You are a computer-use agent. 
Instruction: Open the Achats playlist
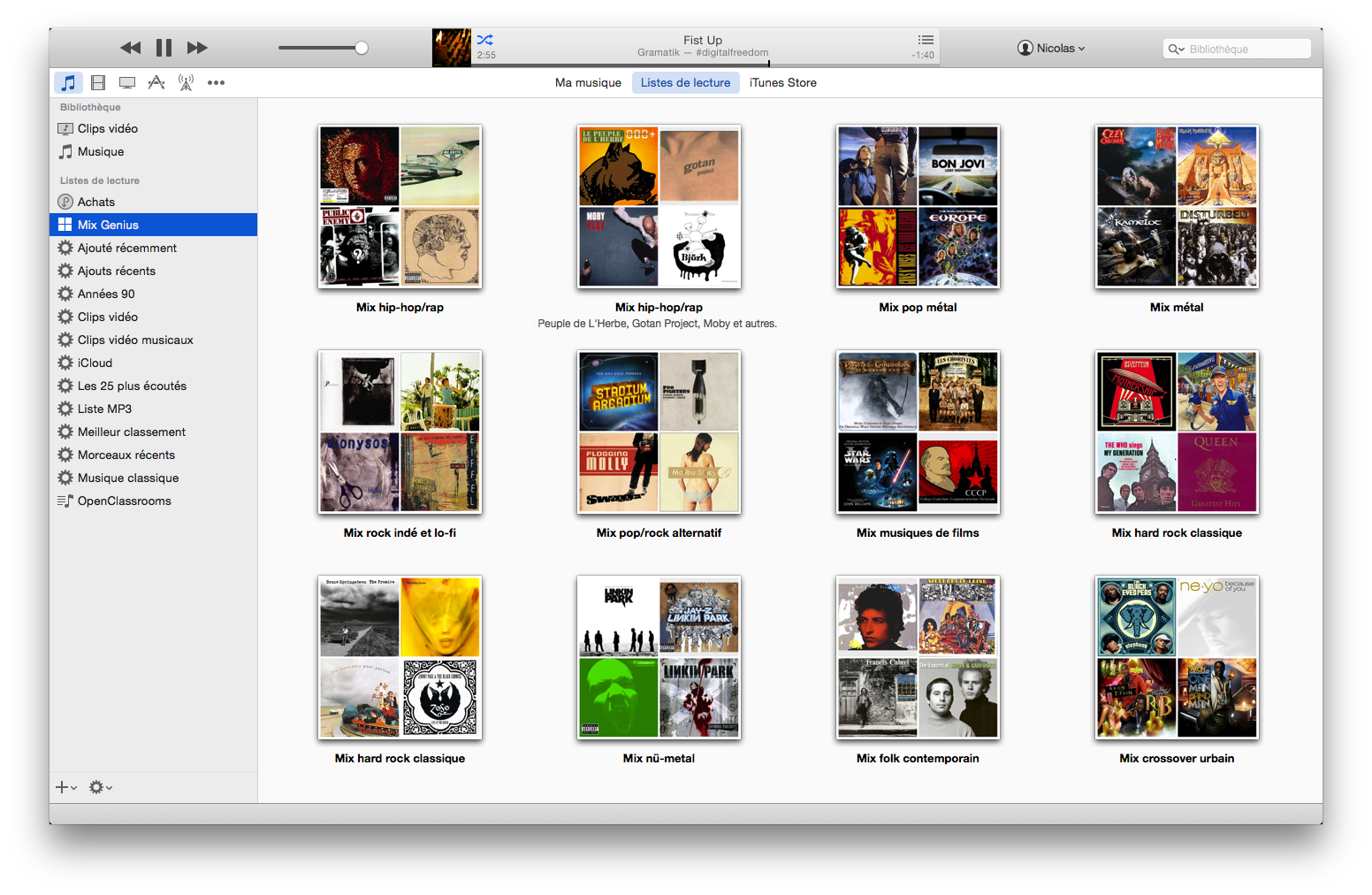(x=154, y=202)
